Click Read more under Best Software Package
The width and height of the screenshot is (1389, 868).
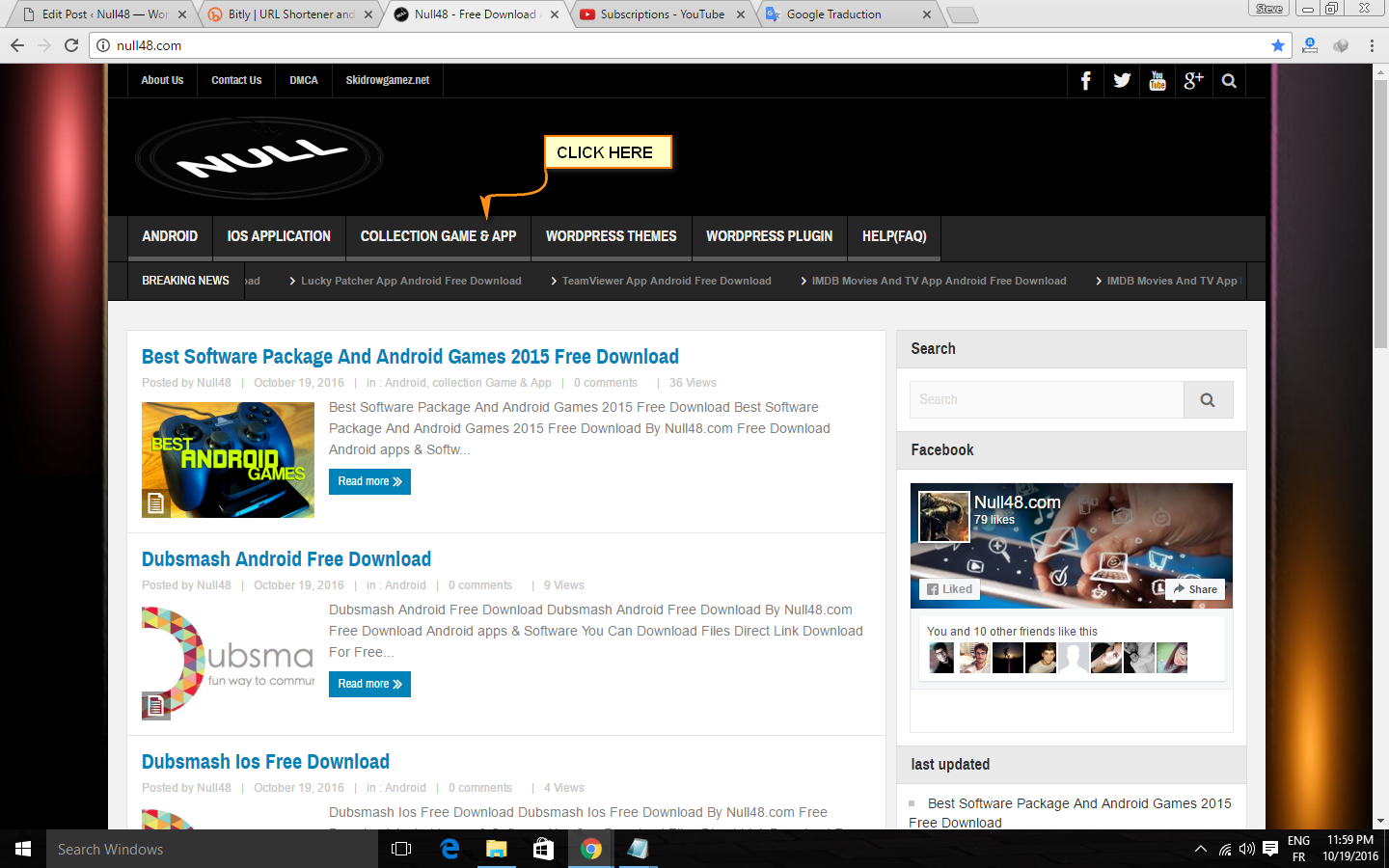coord(369,481)
